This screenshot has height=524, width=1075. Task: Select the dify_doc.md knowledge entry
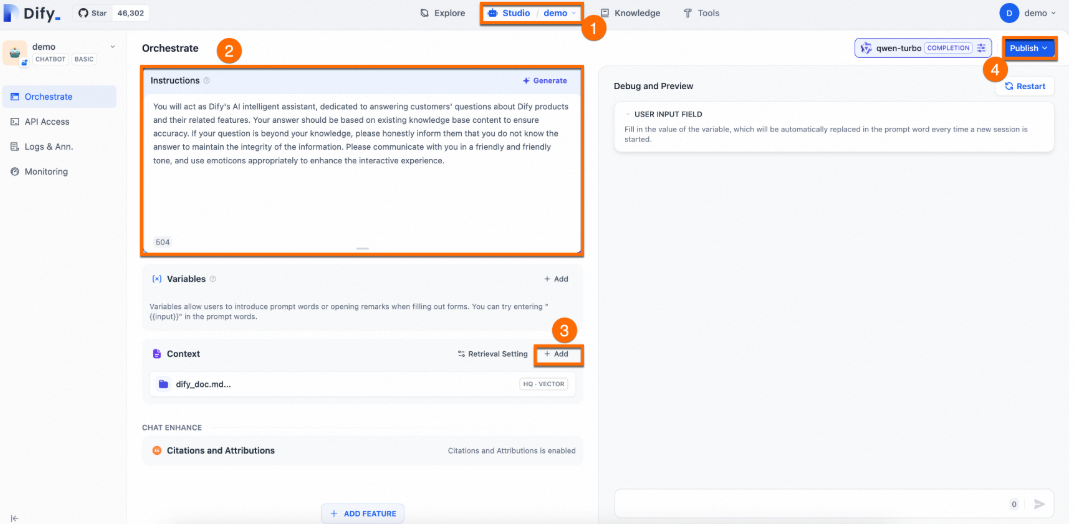pyautogui.click(x=362, y=384)
